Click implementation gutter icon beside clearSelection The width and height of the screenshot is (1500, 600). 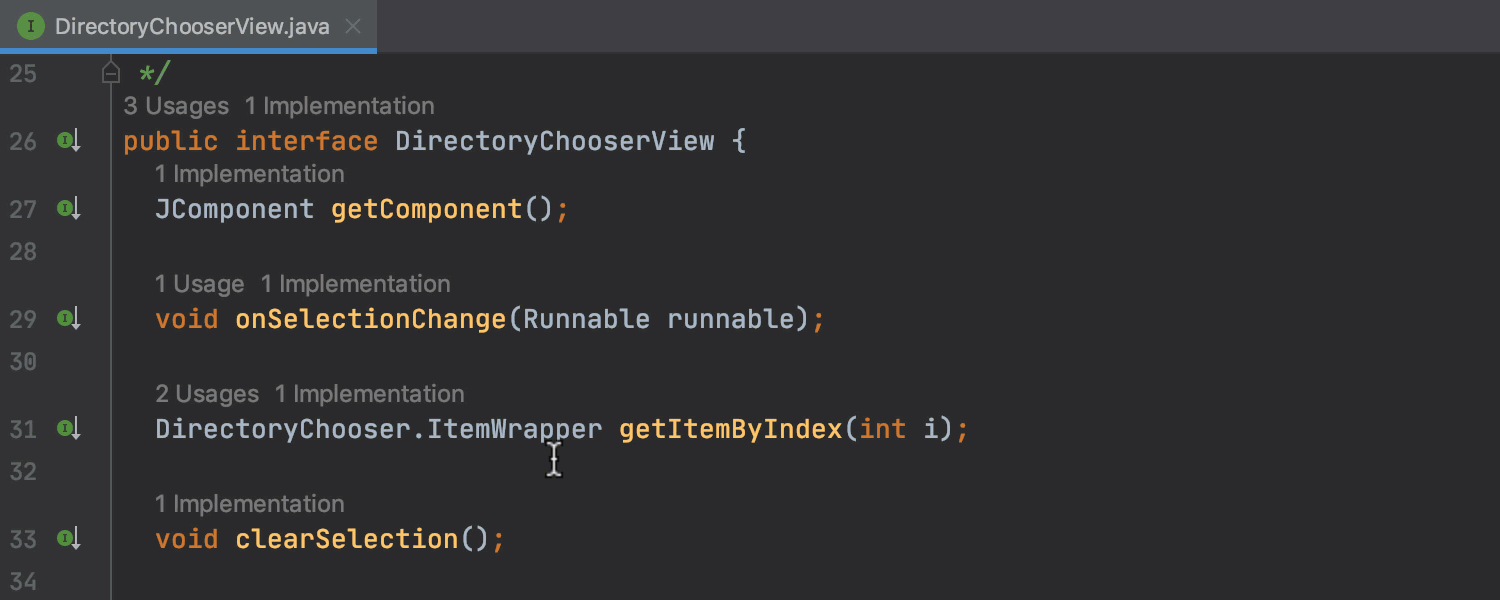tap(68, 539)
